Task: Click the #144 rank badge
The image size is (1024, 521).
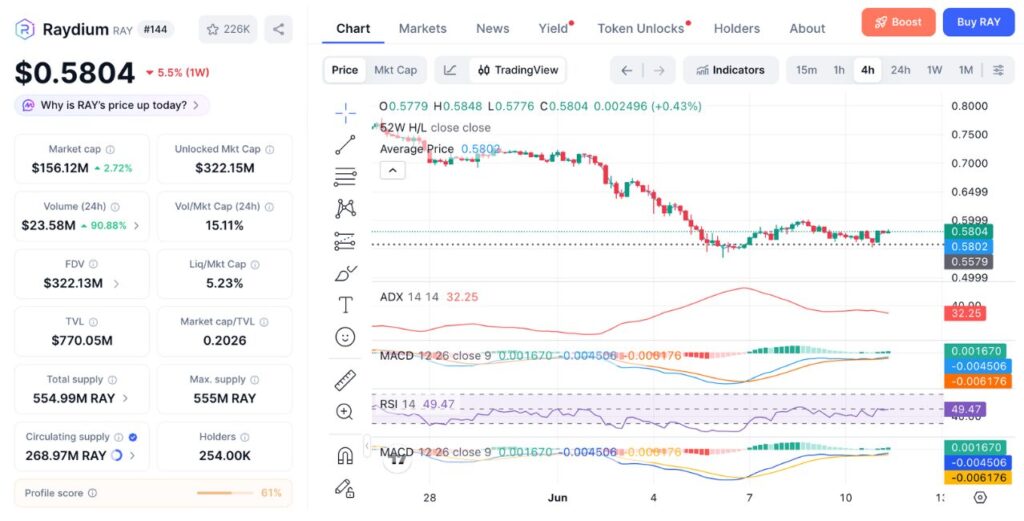Action: pos(155,29)
